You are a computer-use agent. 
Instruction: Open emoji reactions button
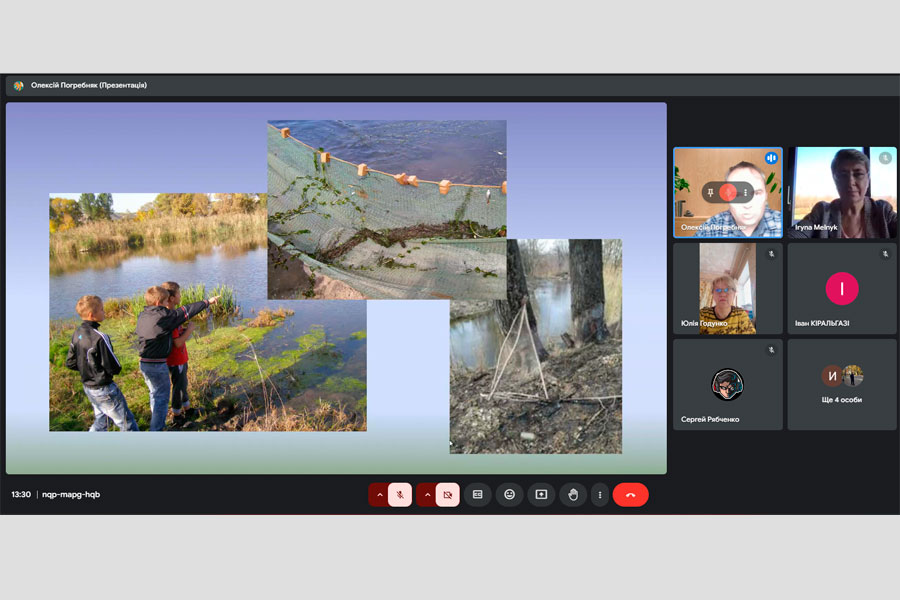click(509, 494)
